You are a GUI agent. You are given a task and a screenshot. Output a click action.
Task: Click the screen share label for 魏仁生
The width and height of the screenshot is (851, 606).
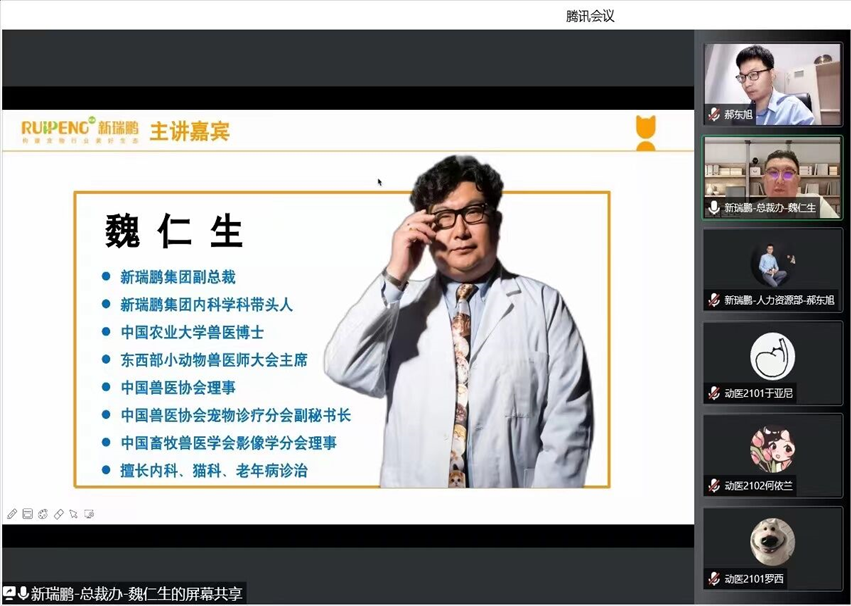[136, 594]
